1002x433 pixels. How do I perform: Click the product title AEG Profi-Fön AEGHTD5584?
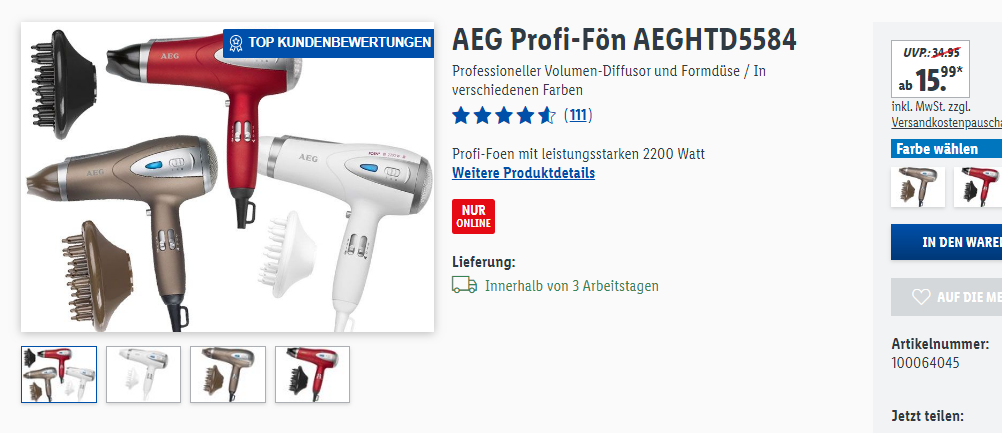pos(624,41)
